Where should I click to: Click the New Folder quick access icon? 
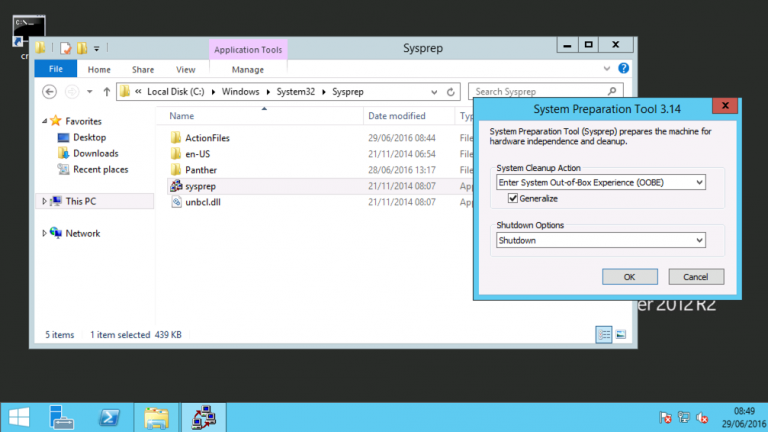(x=82, y=48)
